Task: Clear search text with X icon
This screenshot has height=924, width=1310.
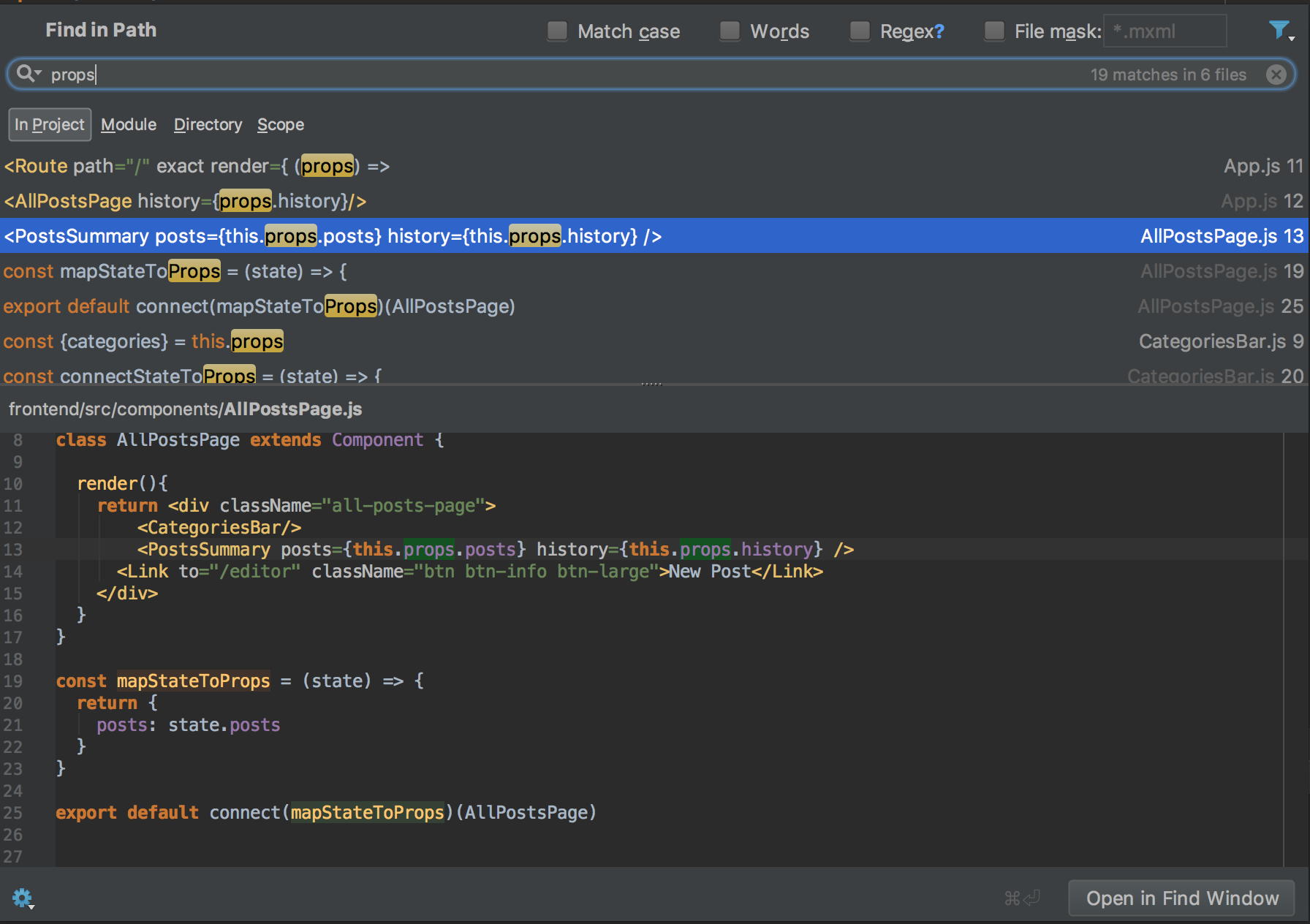Action: [1276, 75]
